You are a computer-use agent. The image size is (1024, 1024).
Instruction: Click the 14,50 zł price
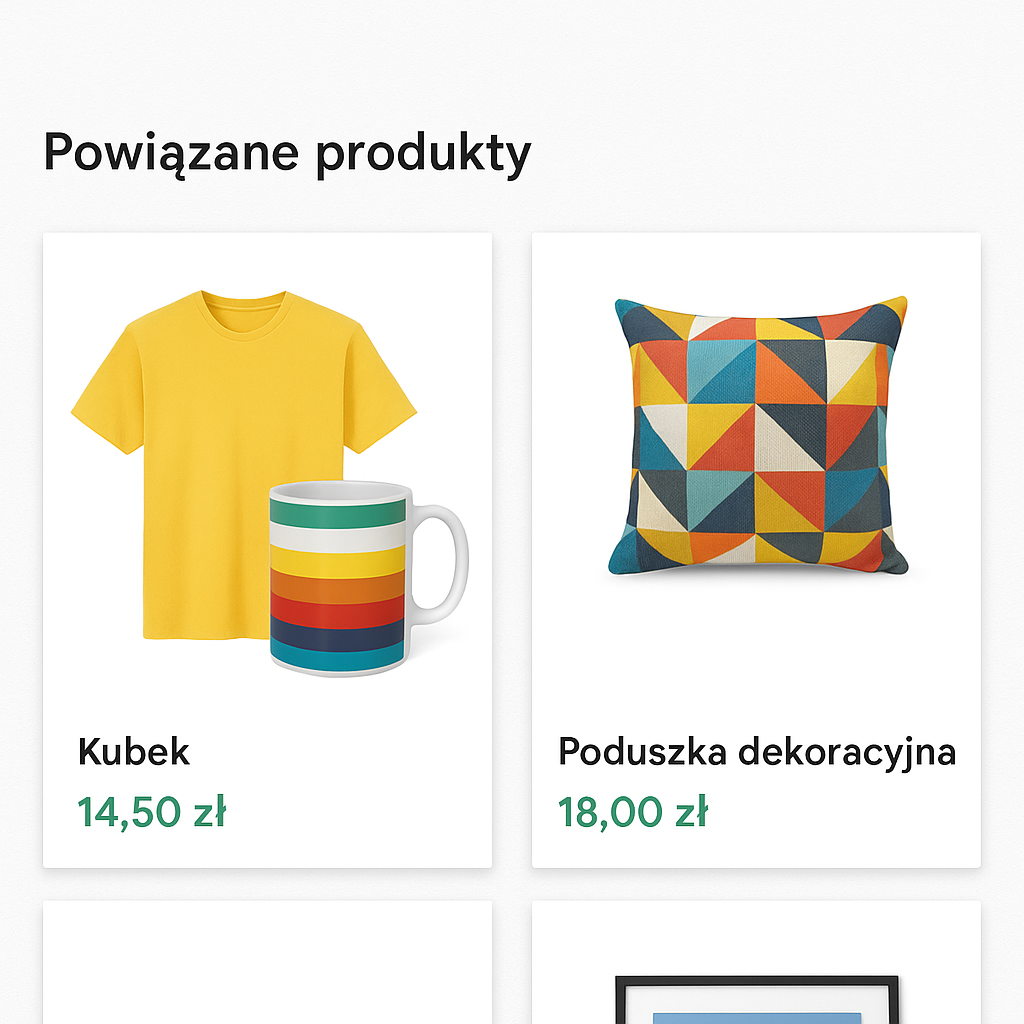point(152,812)
